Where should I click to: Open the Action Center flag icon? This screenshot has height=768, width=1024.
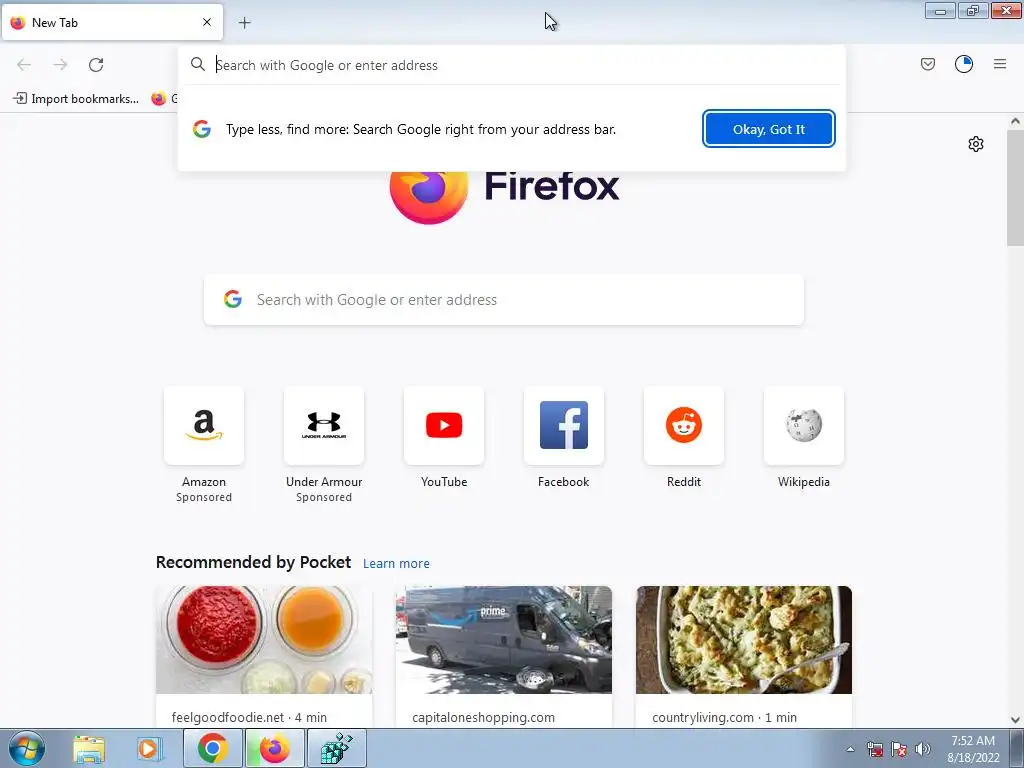(x=899, y=749)
